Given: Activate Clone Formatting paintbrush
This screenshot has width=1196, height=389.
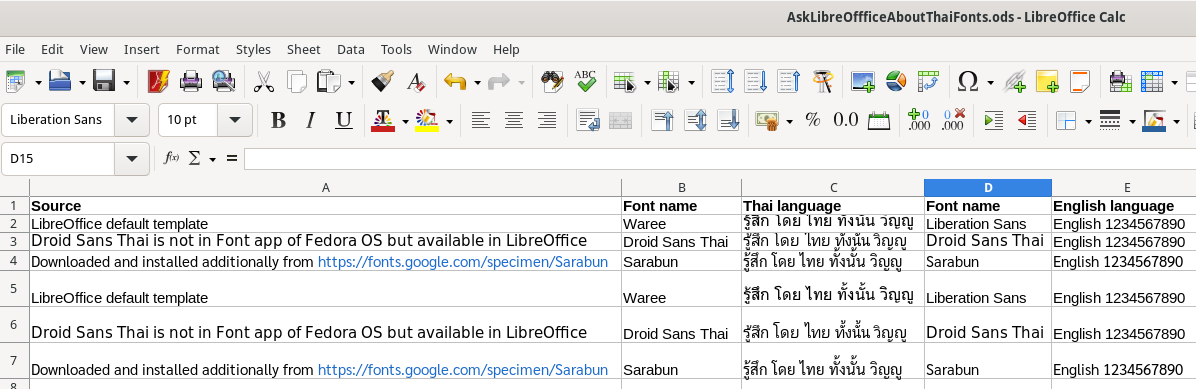Looking at the screenshot, I should tap(382, 81).
